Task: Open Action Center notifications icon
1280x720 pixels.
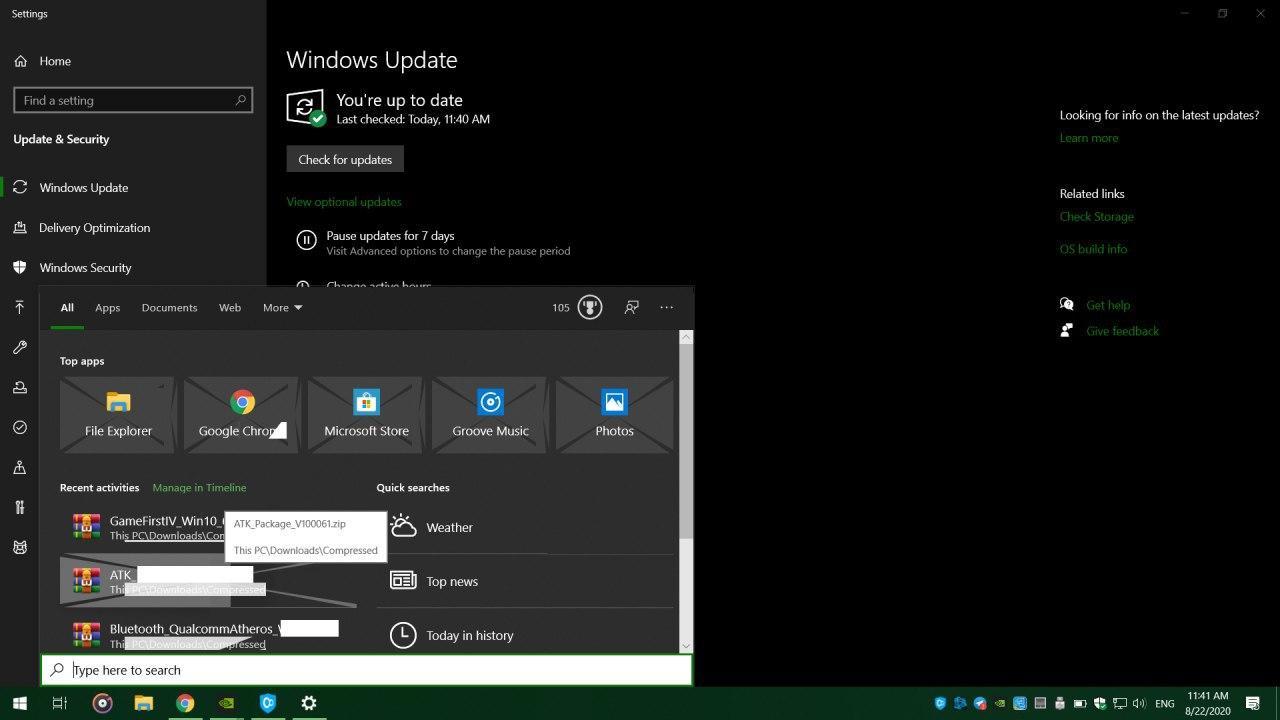Action: click(x=1253, y=703)
